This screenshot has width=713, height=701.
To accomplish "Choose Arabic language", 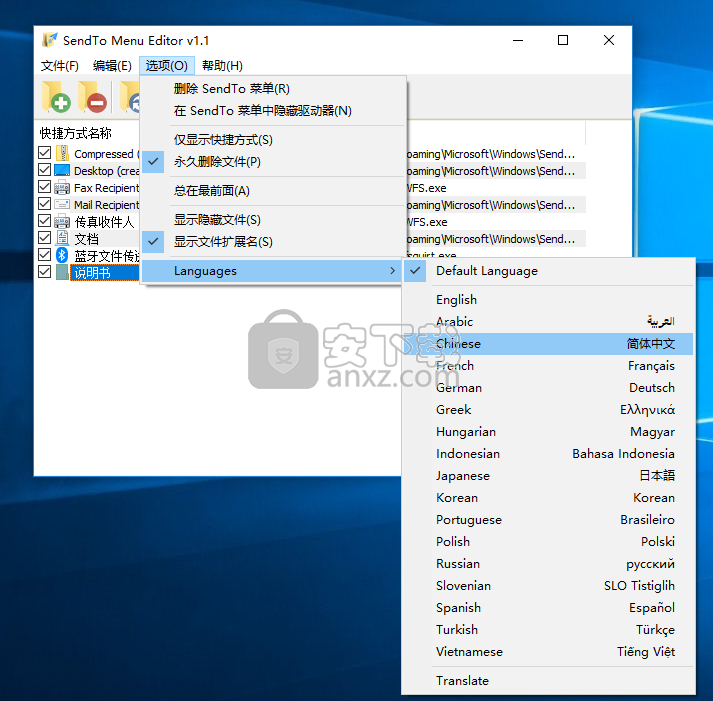I will tap(548, 321).
